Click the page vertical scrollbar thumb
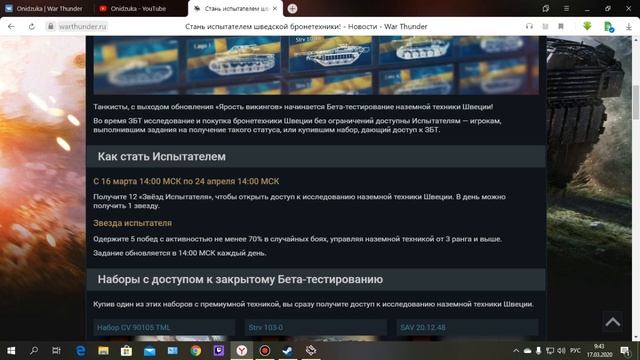The width and height of the screenshot is (640, 360). (x=636, y=101)
